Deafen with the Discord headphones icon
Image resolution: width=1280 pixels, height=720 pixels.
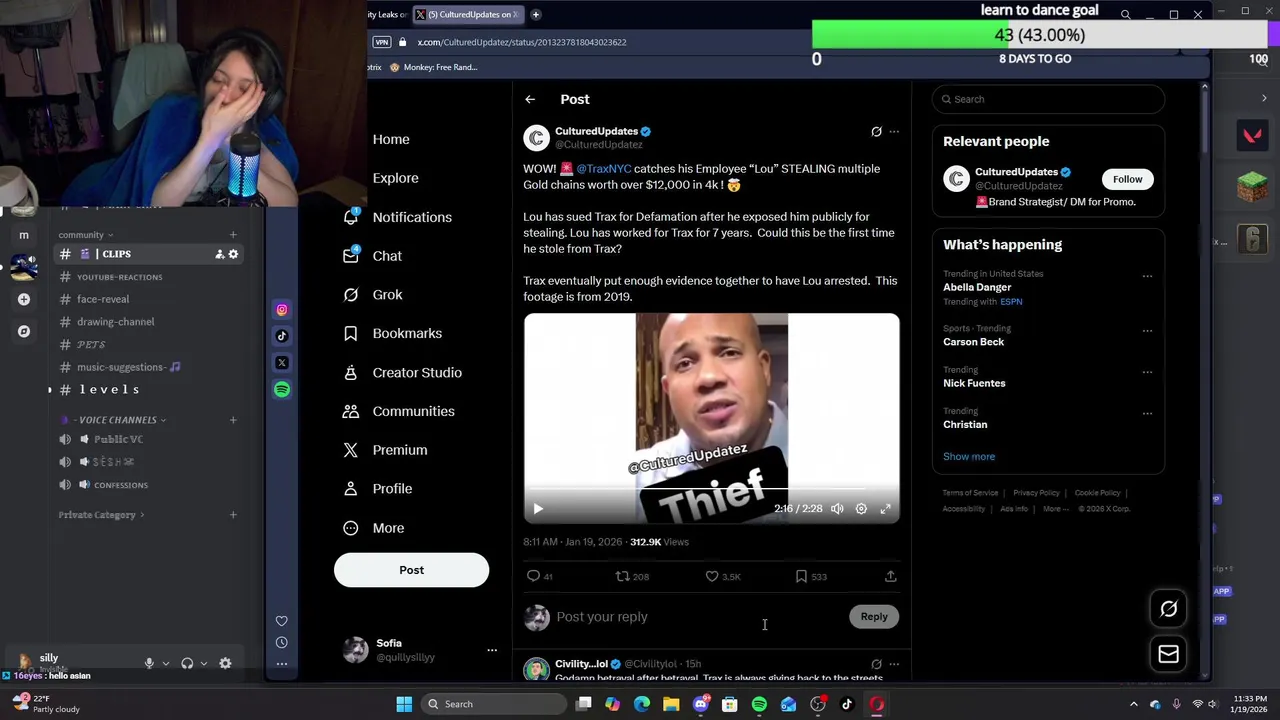[187, 663]
